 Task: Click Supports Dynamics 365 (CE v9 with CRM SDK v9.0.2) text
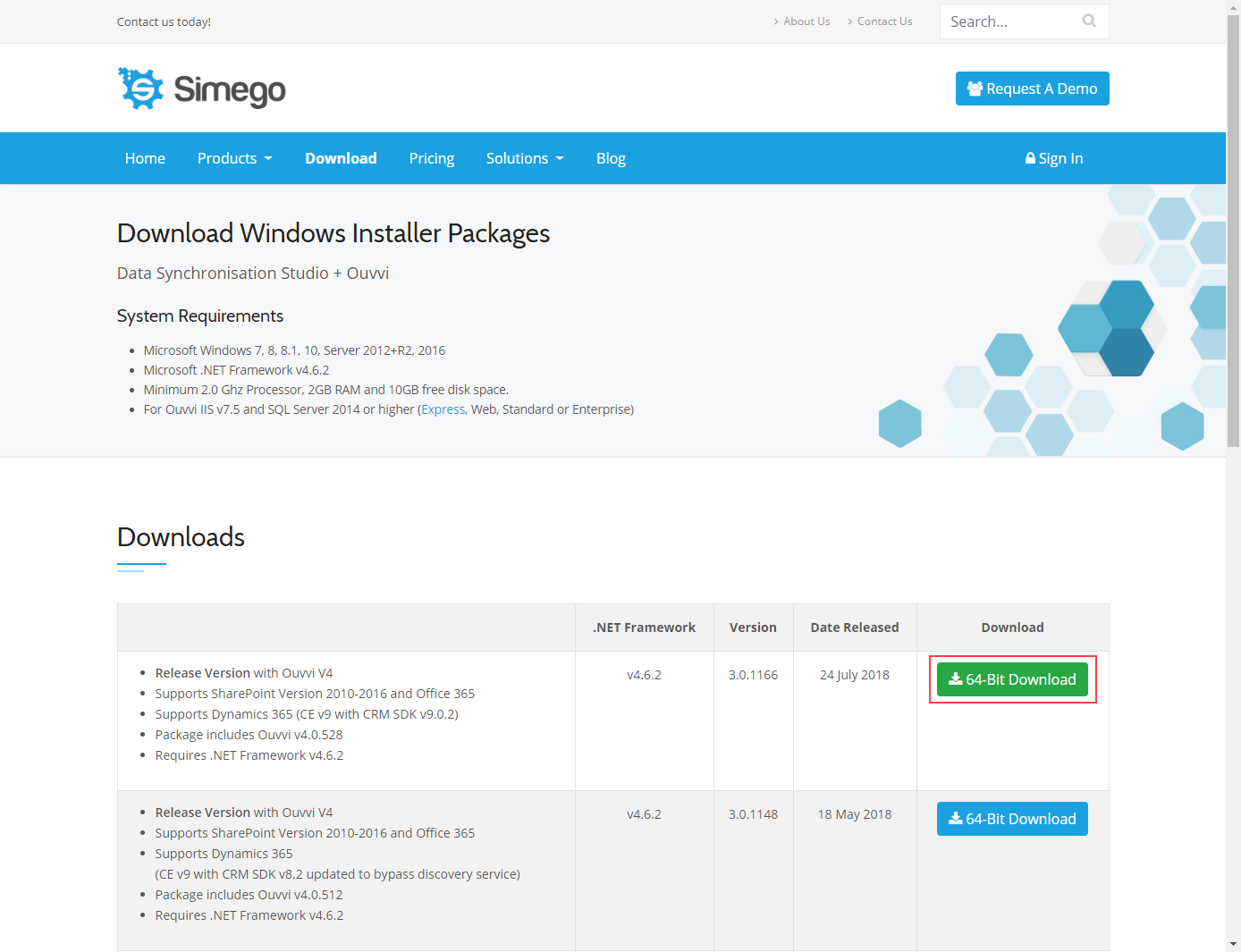point(307,714)
